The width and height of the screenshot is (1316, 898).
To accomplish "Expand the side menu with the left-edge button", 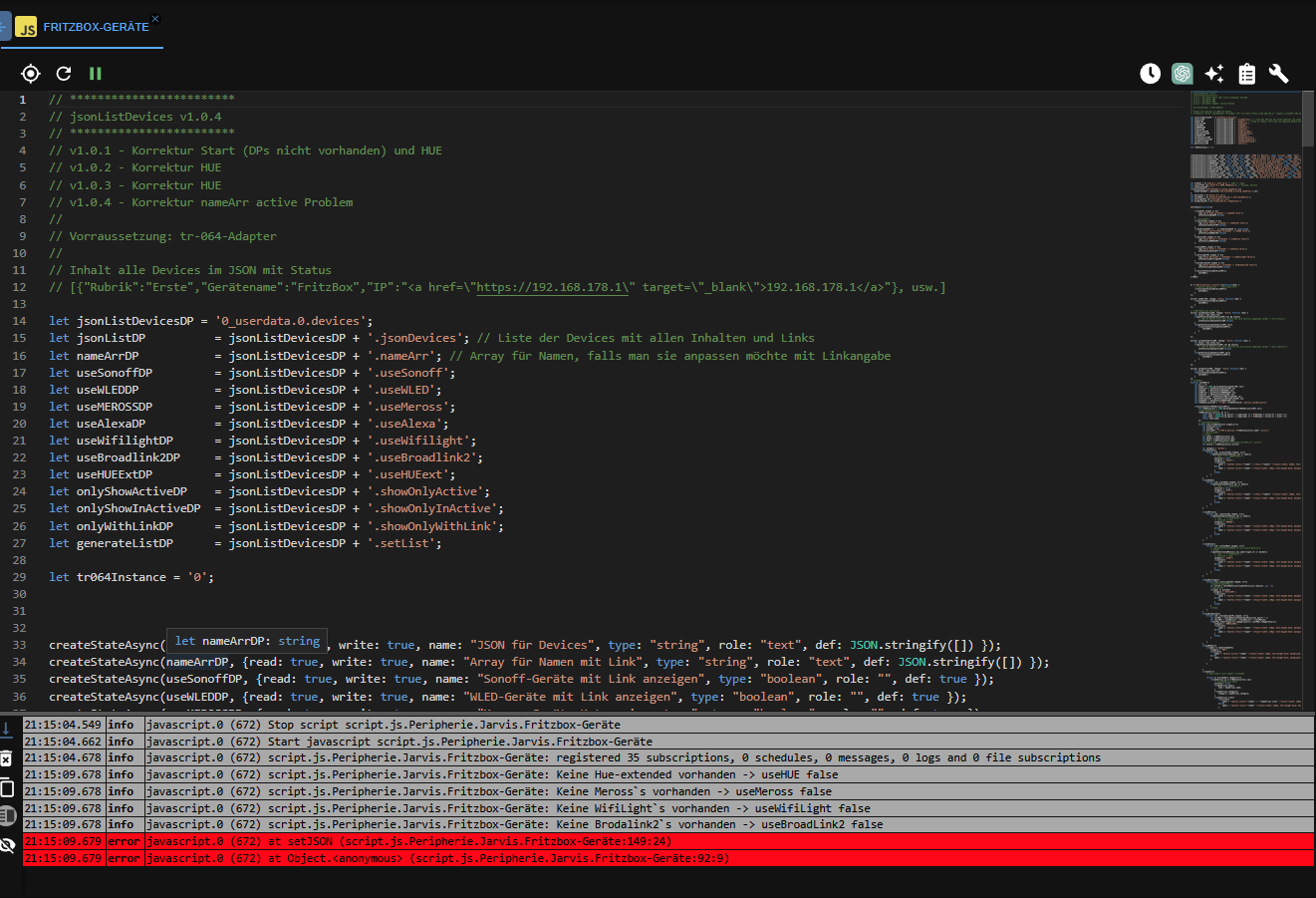I will click(x=5, y=27).
